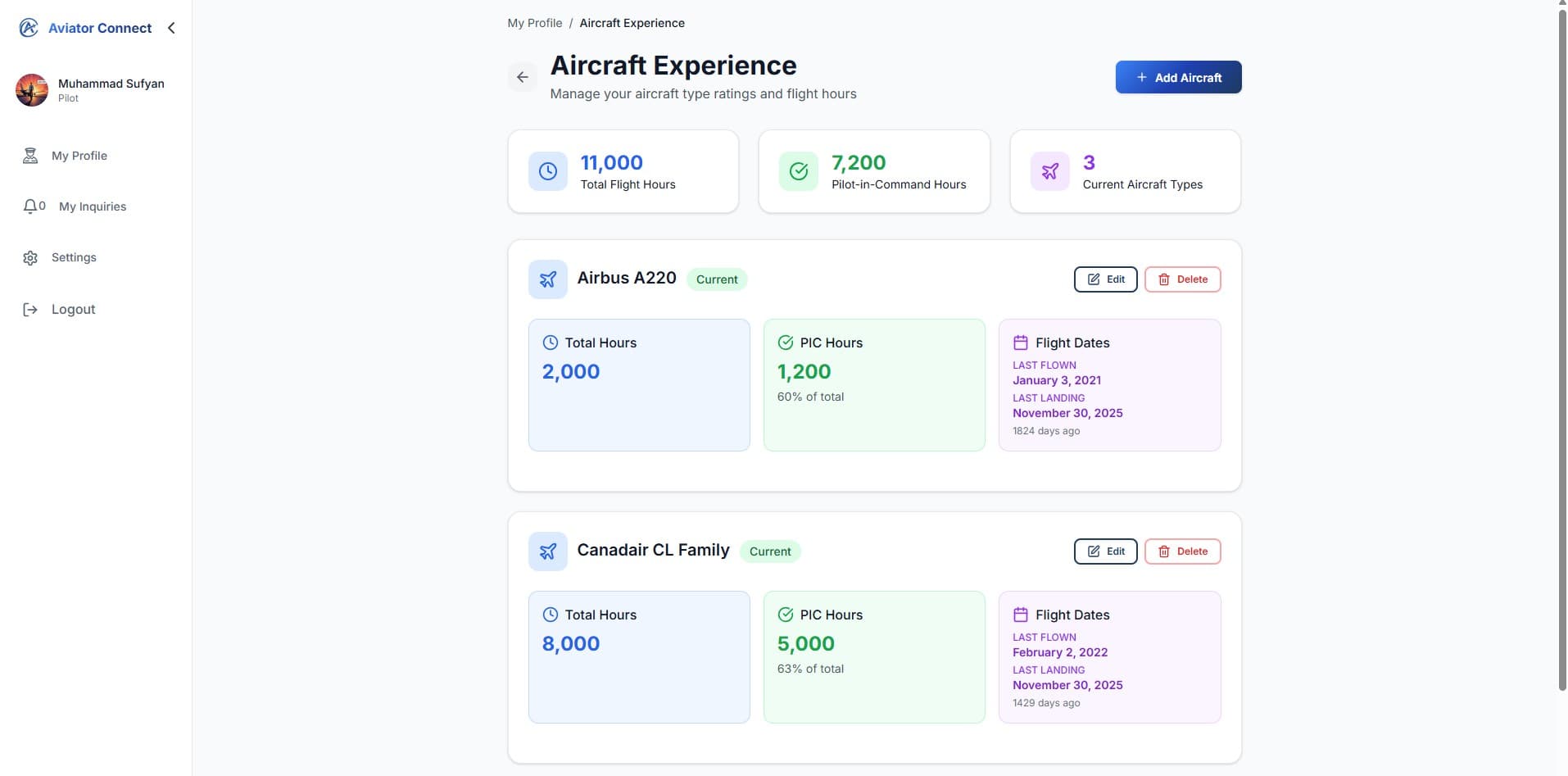
Task: Collapse the sidebar using the chevron
Action: [171, 27]
